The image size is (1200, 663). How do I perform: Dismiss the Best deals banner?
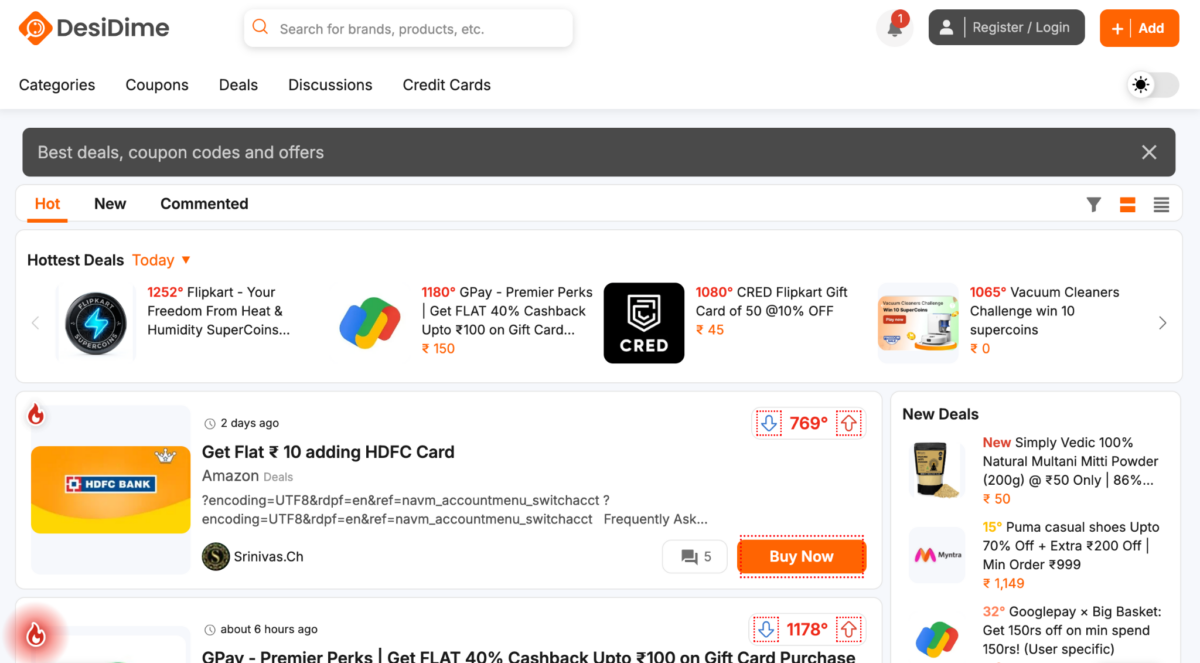coord(1149,152)
